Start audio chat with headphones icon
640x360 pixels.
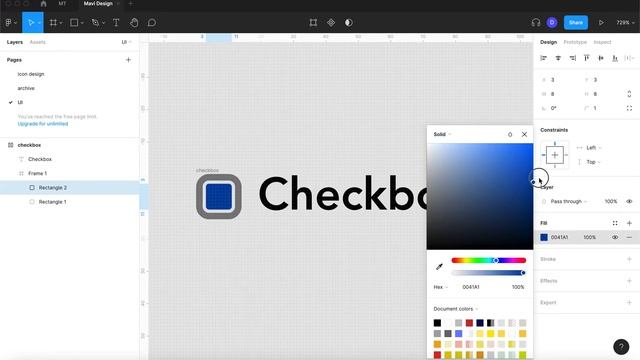pos(536,23)
